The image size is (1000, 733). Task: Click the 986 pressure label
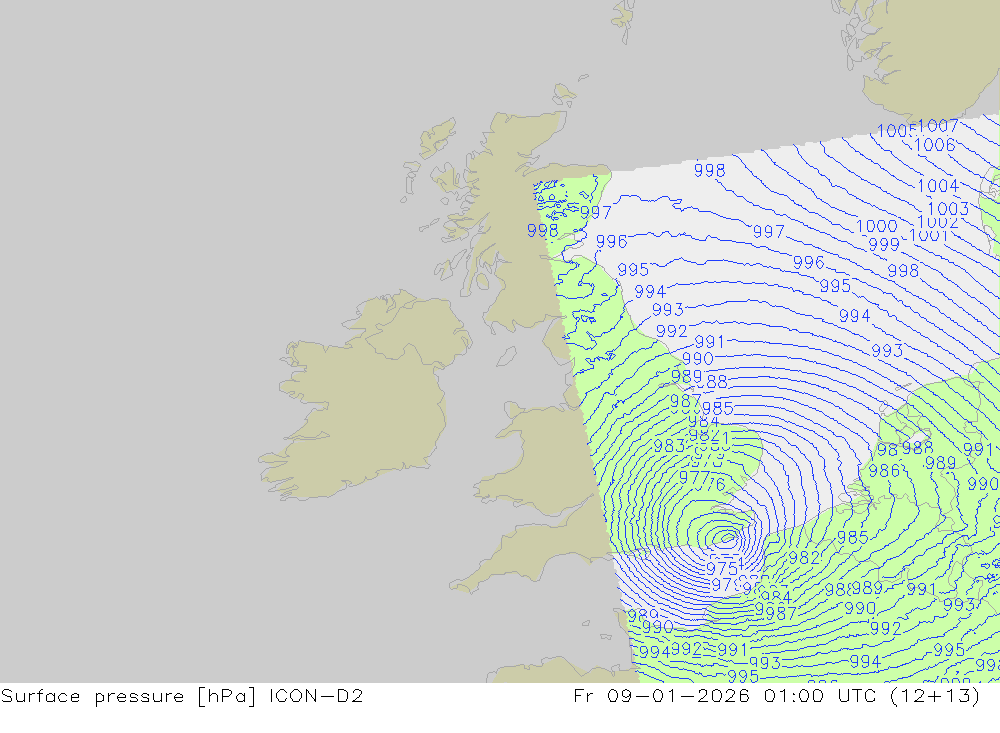coord(884,471)
